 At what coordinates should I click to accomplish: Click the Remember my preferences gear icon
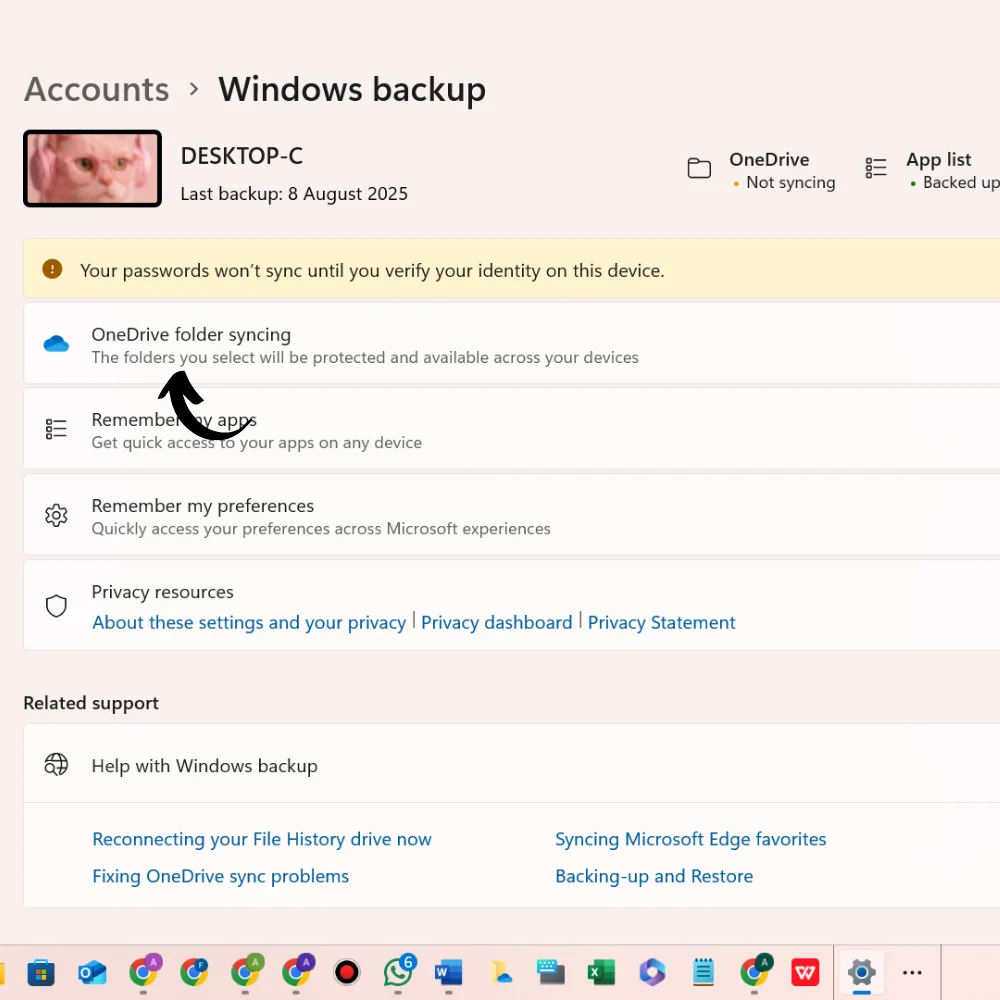[x=56, y=515]
